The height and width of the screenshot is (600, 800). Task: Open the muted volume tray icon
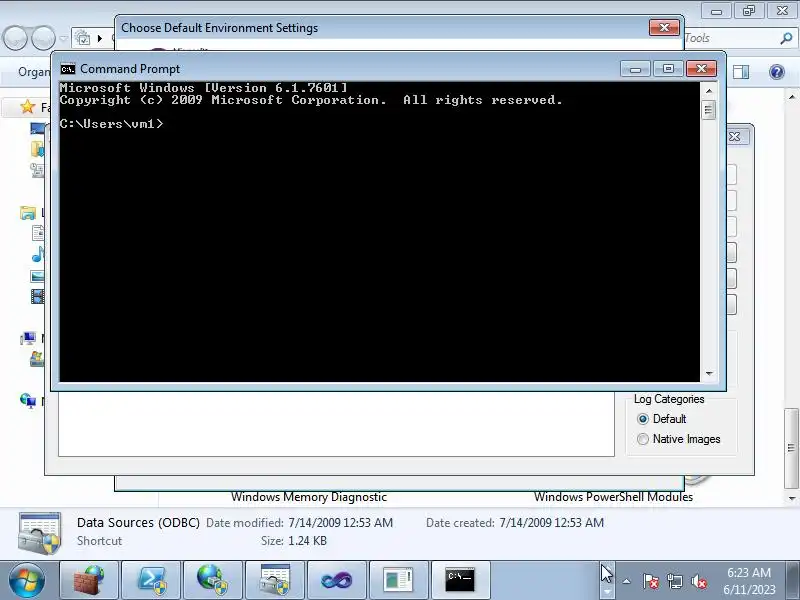[698, 581]
